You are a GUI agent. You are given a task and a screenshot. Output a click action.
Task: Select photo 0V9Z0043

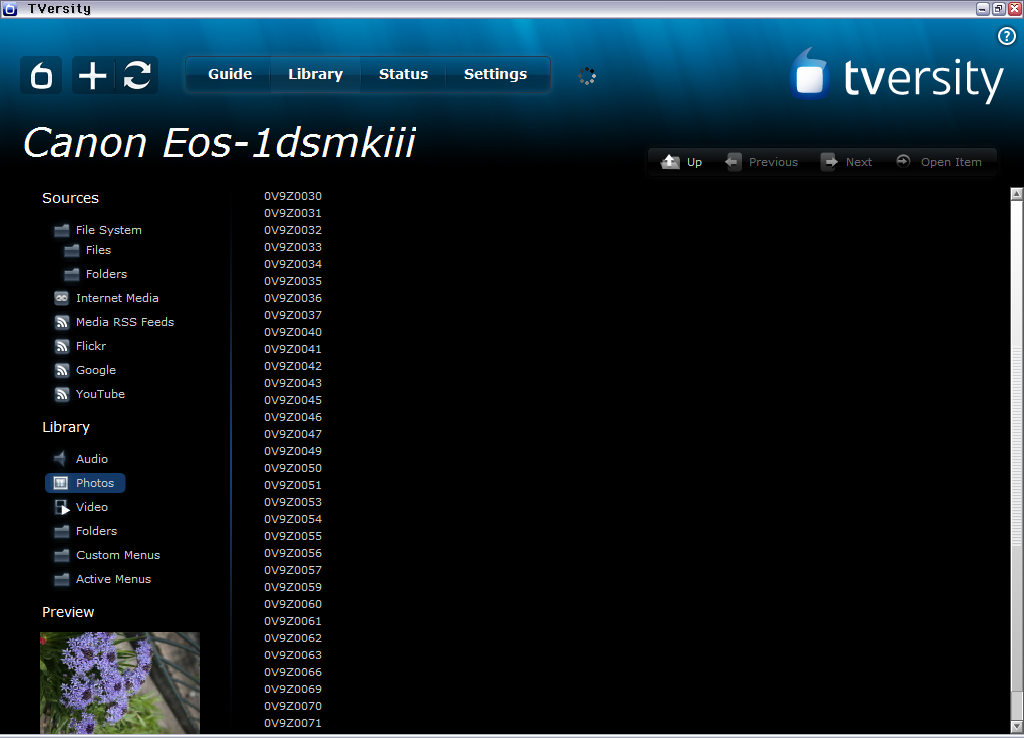click(293, 383)
